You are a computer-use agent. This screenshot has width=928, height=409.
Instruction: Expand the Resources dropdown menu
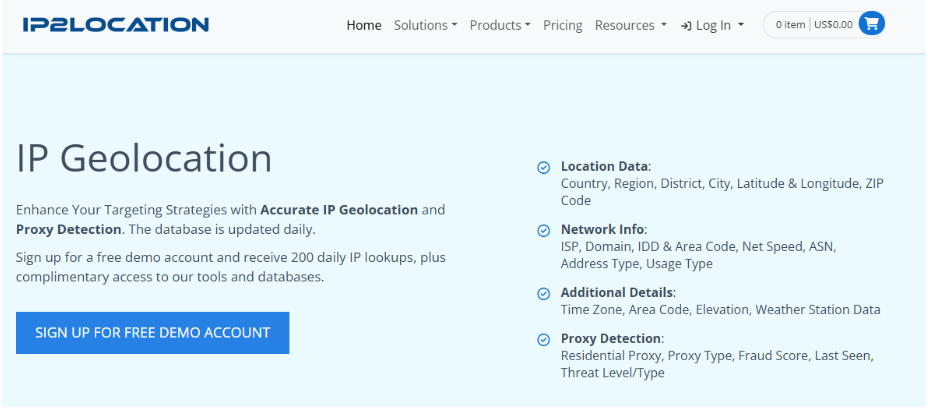(631, 25)
